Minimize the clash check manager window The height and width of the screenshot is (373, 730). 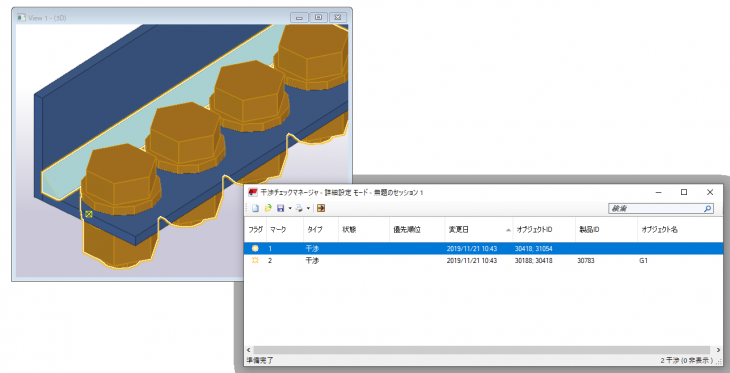pyautogui.click(x=658, y=192)
